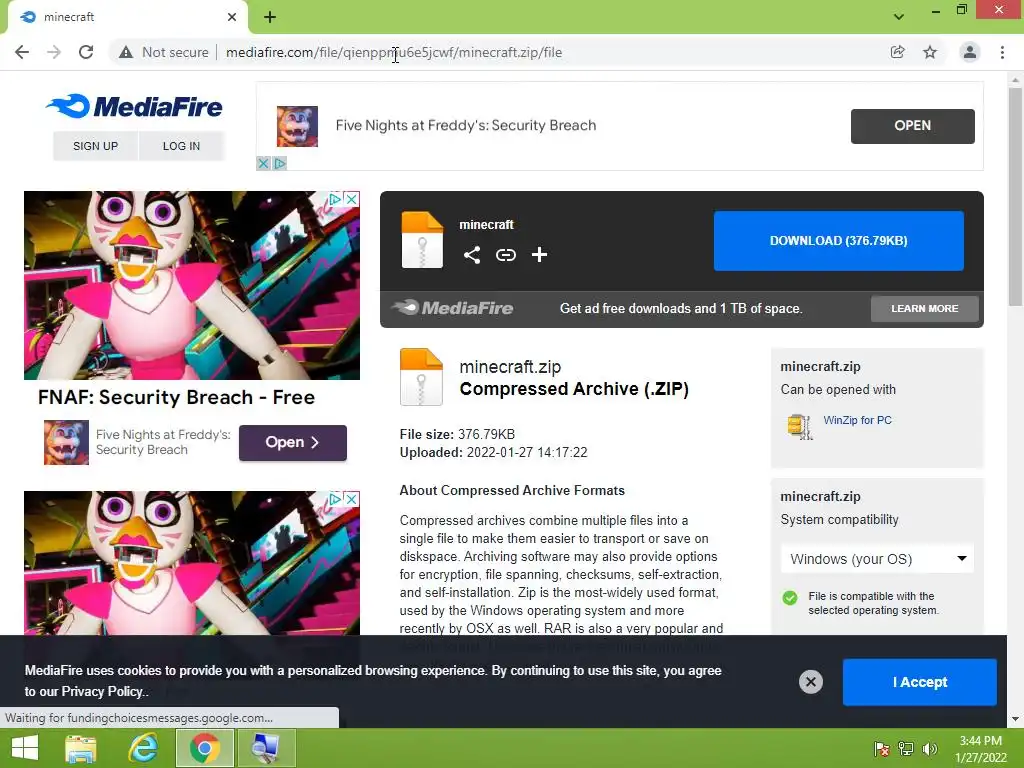The height and width of the screenshot is (768, 1024).
Task: Click the tab search chevron in title bar
Action: coord(899,17)
